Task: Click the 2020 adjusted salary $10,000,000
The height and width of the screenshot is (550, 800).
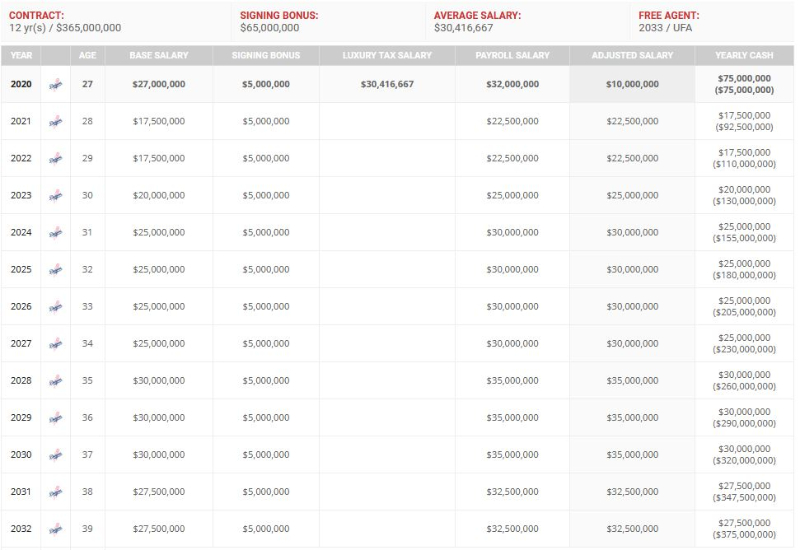Action: (632, 84)
